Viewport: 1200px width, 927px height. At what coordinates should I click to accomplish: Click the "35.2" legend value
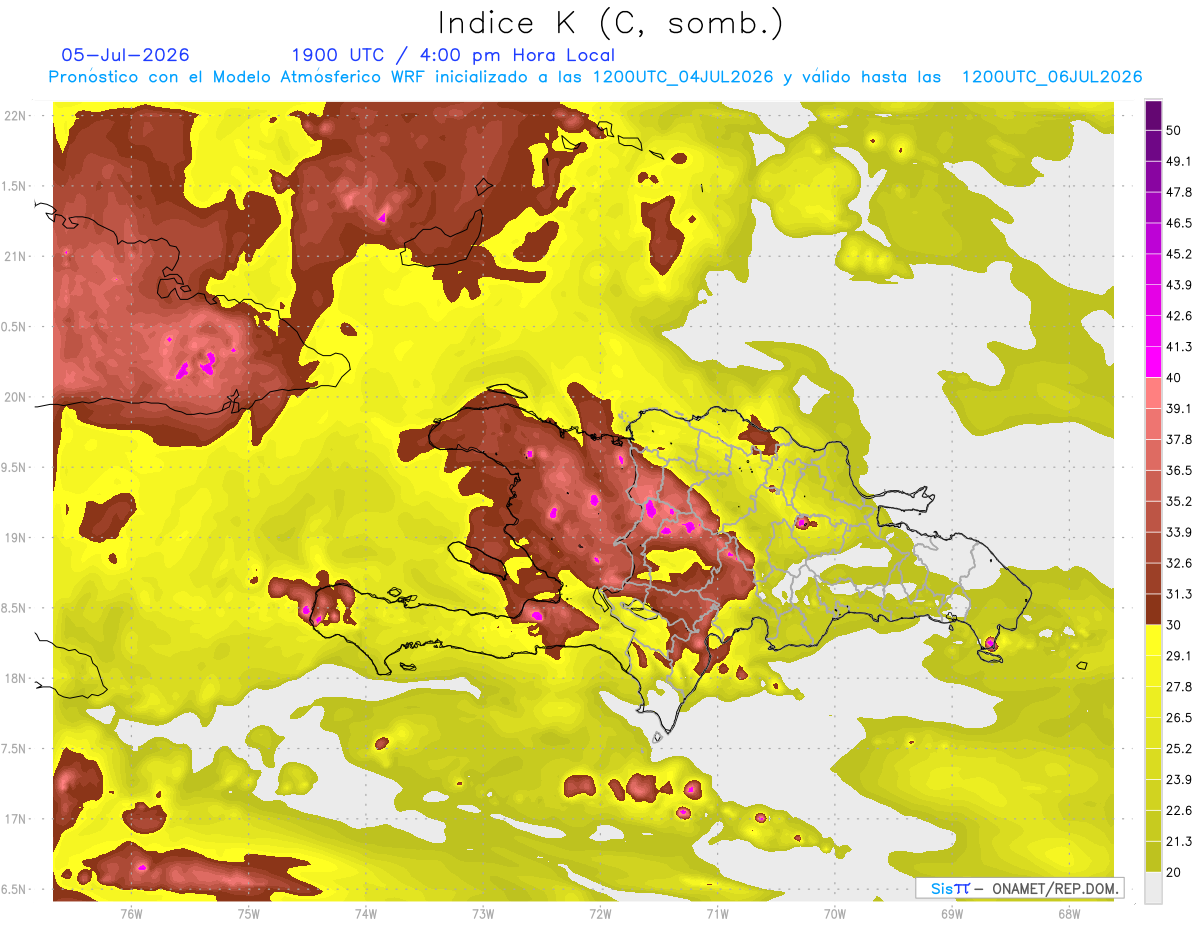[1178, 501]
